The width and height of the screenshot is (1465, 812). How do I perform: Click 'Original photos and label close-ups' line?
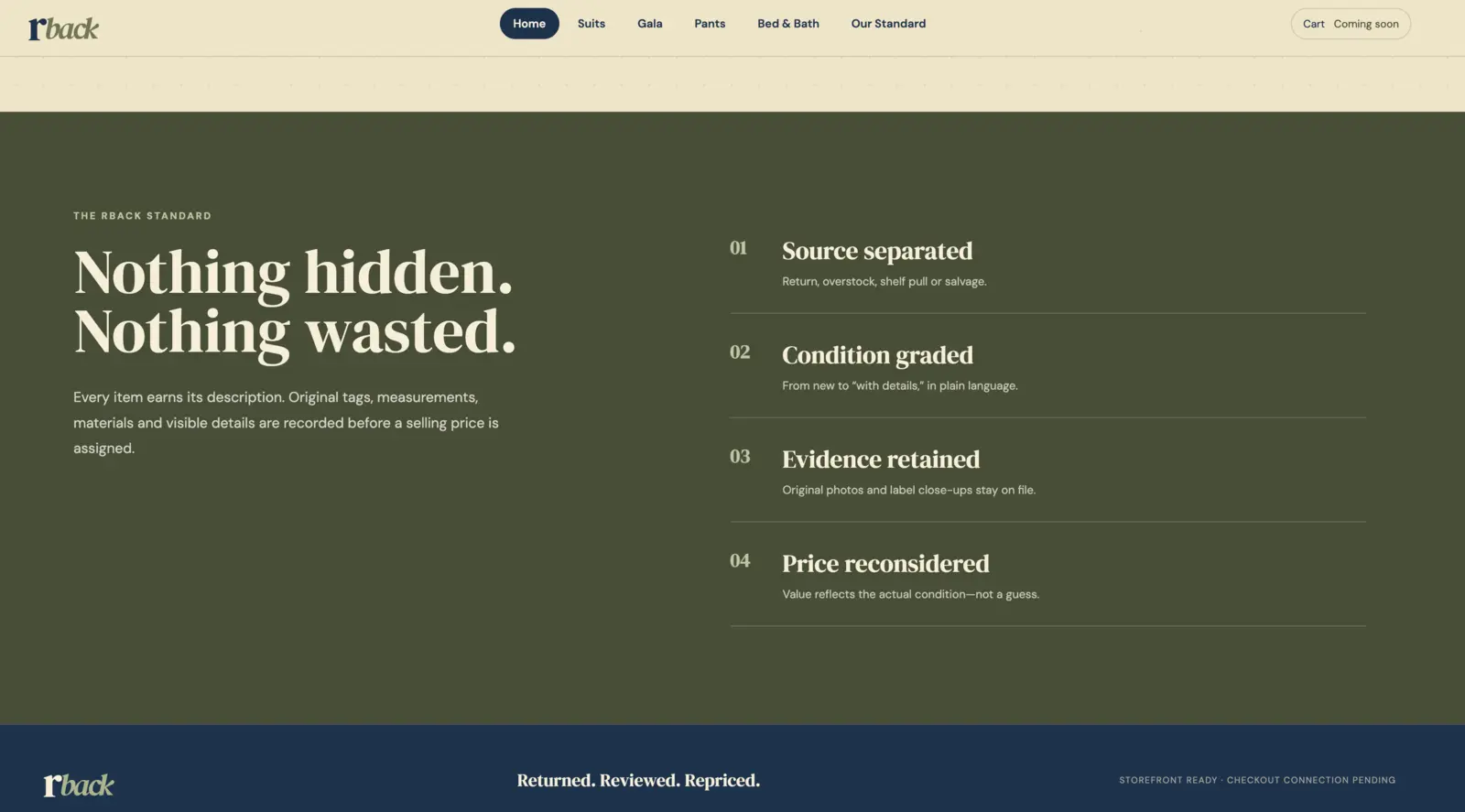(909, 490)
